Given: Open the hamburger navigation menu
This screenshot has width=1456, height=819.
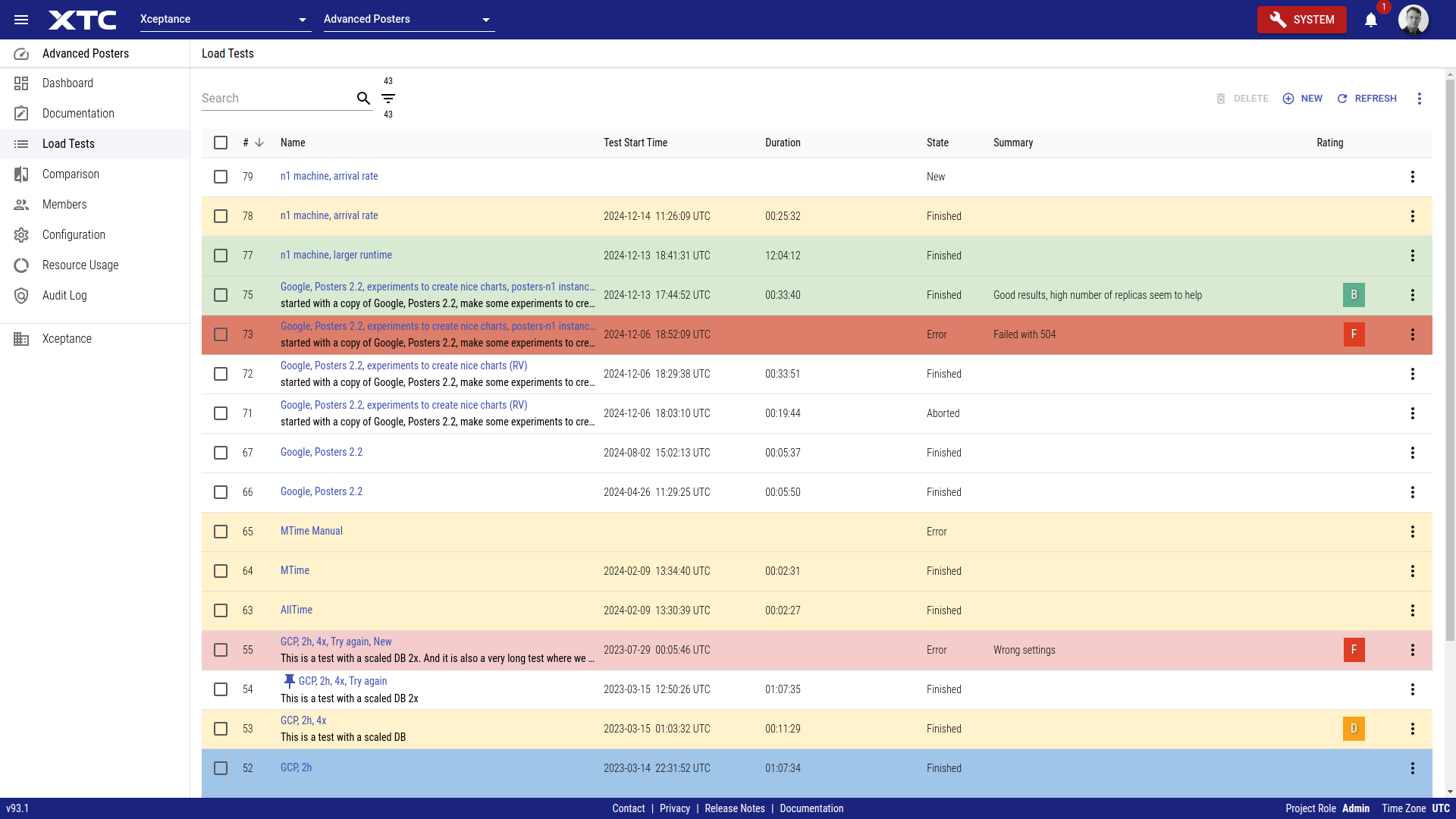Looking at the screenshot, I should tap(21, 20).
